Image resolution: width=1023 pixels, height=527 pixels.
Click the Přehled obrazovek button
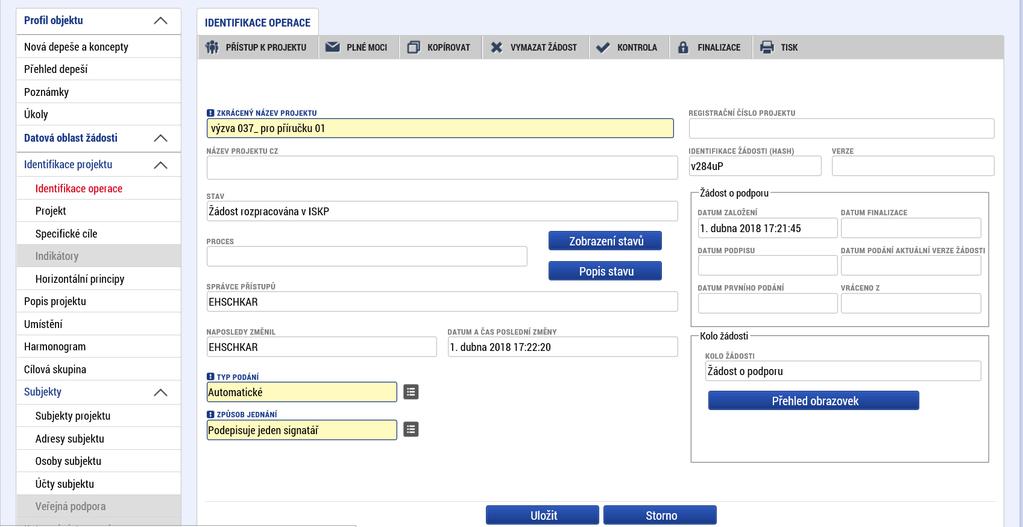point(814,400)
